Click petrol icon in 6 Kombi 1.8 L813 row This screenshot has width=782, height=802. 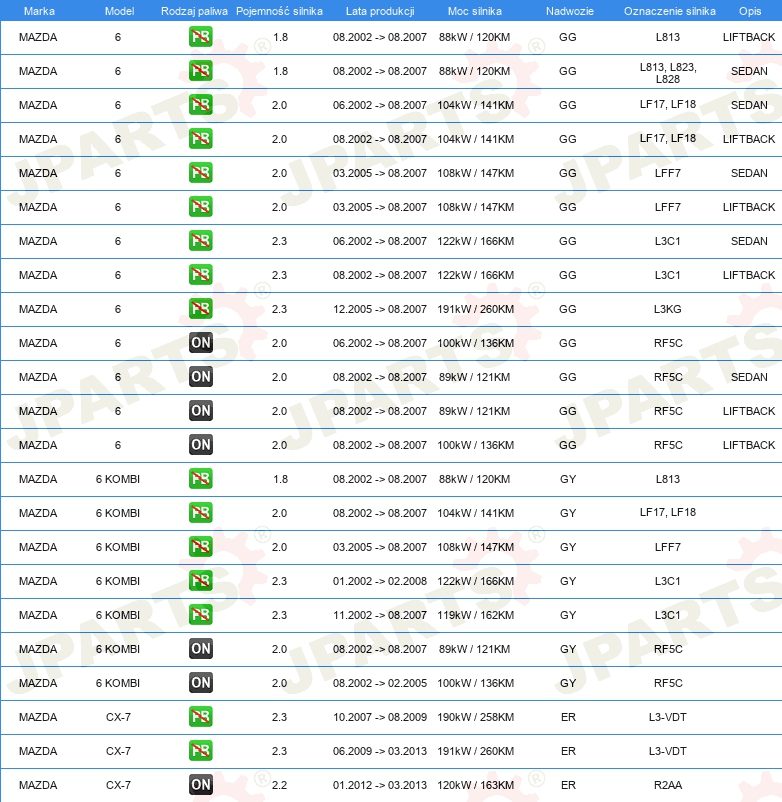click(200, 479)
